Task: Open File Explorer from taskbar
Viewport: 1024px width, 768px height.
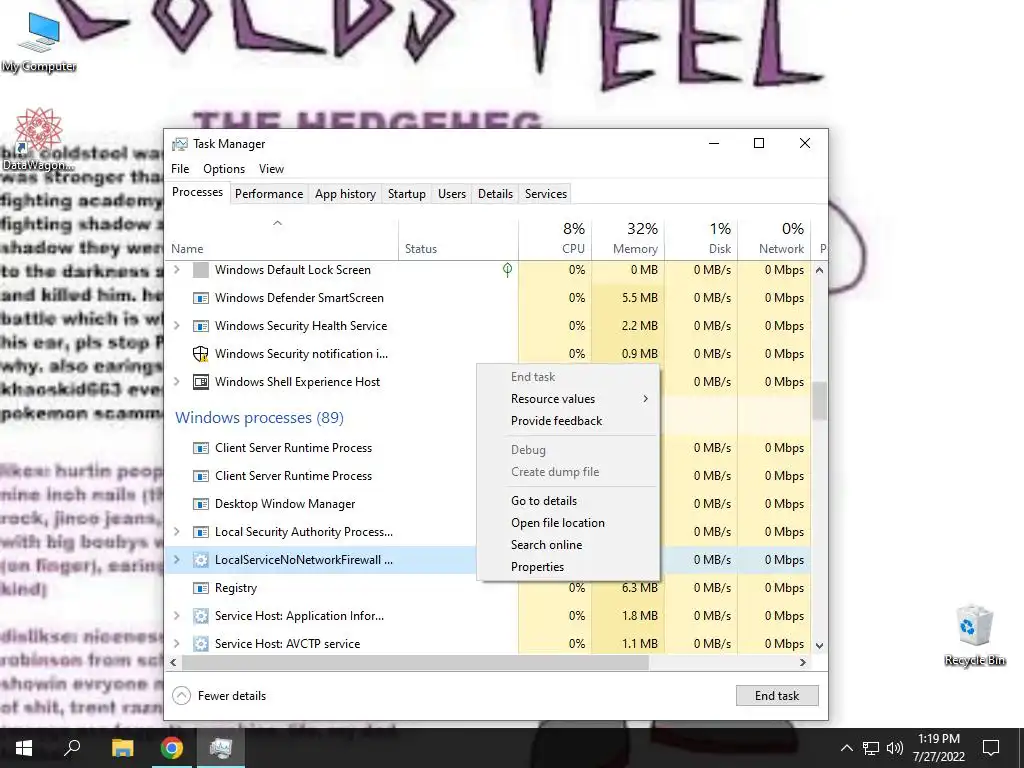Action: click(122, 748)
